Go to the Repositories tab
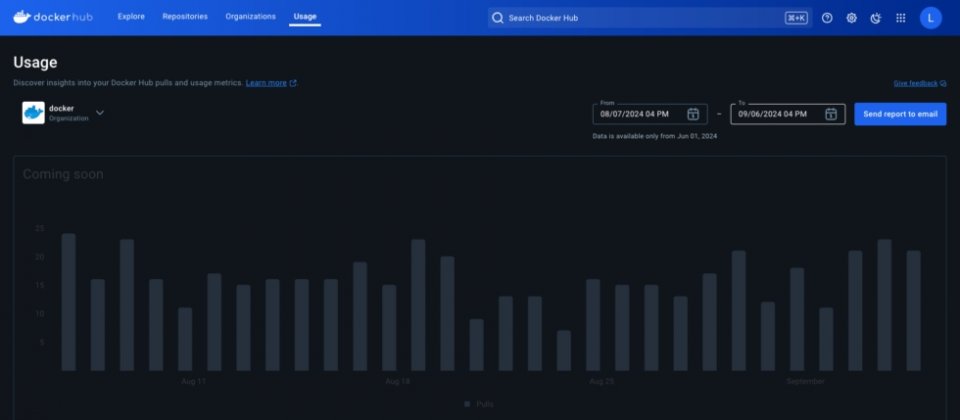The width and height of the screenshot is (960, 420). 185,17
